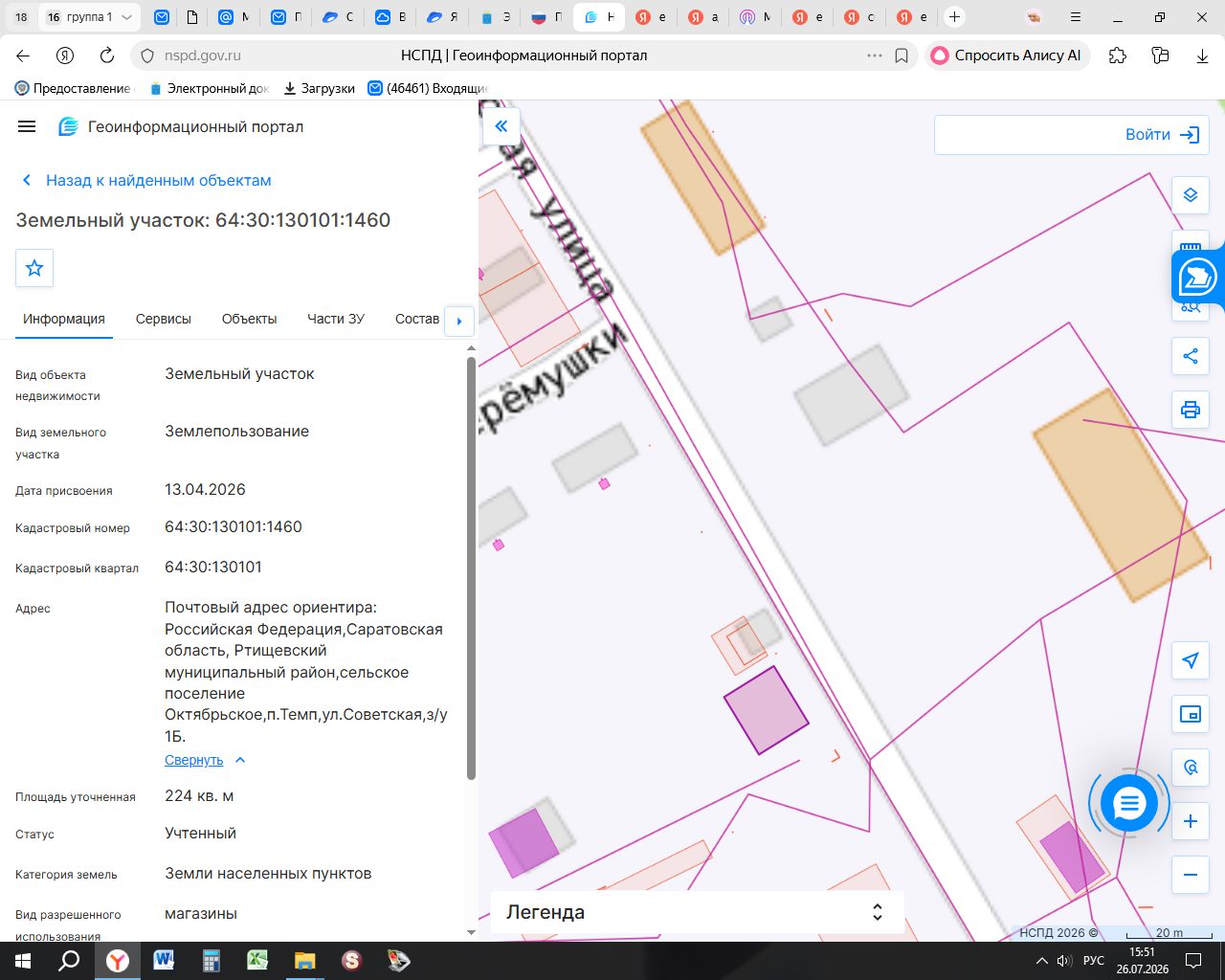The width and height of the screenshot is (1225, 980).
Task: Switch keyboard language РУС in the tray
Action: coord(1094,961)
